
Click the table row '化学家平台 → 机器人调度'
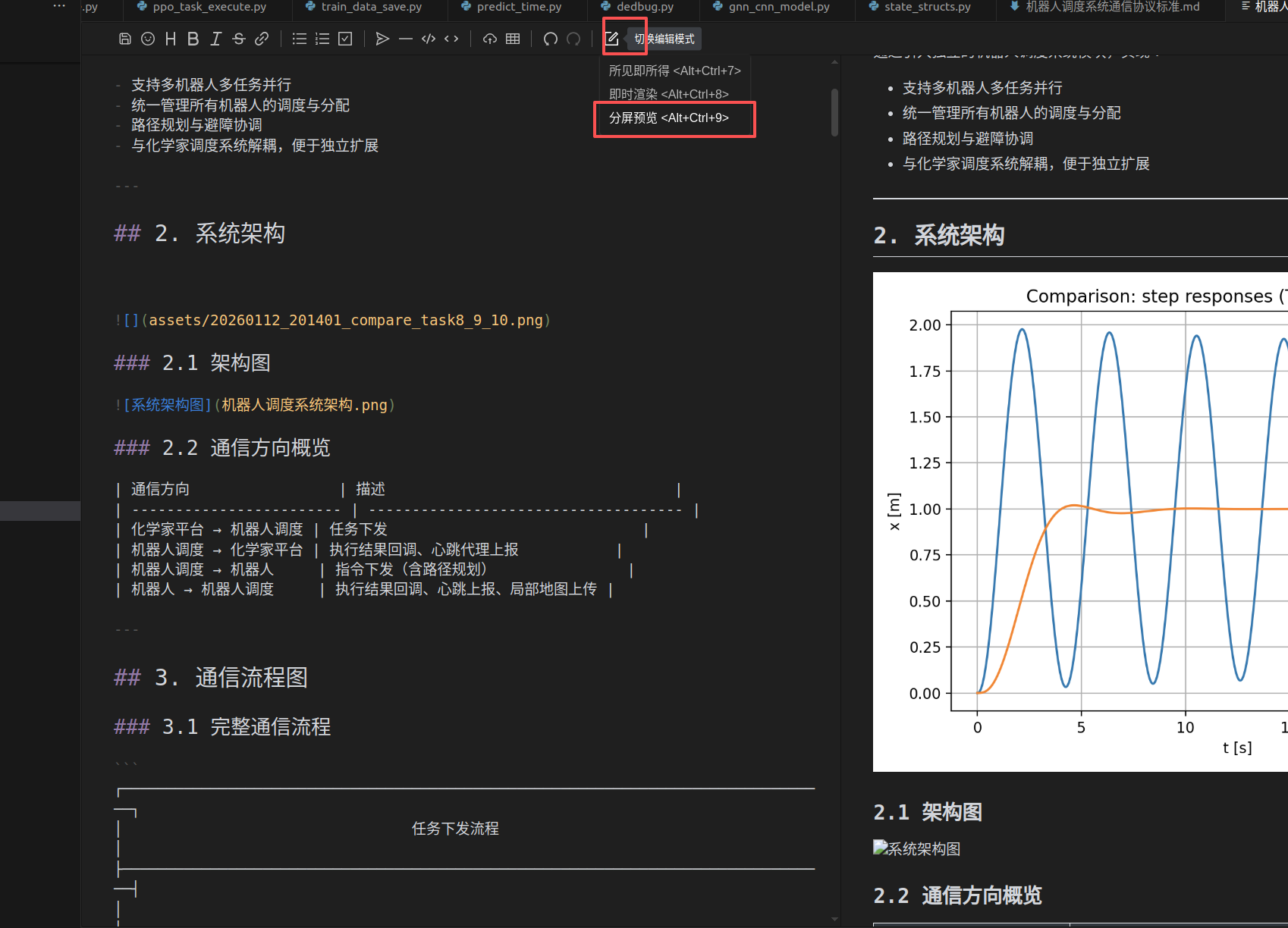(x=382, y=529)
